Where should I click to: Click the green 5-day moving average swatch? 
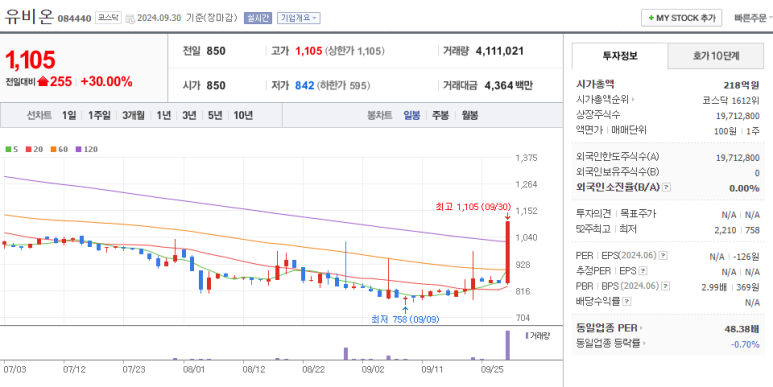(8, 149)
